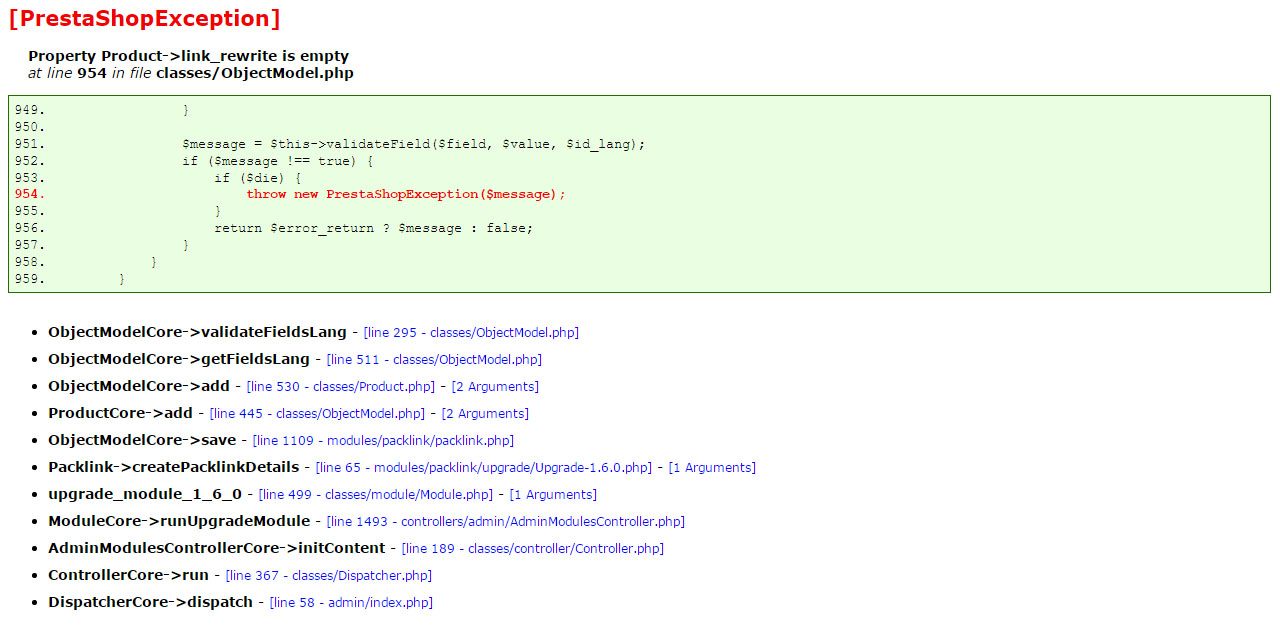Open the line 499 classes/module/Module.php link

click(376, 494)
